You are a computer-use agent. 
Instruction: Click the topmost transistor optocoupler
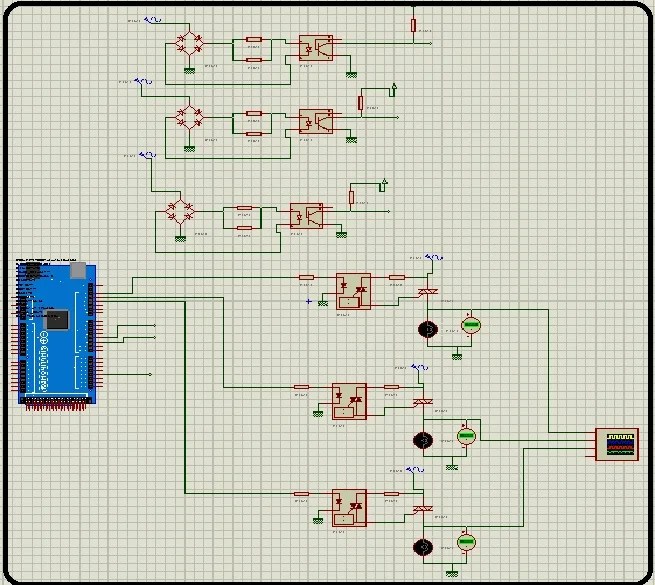(x=316, y=48)
